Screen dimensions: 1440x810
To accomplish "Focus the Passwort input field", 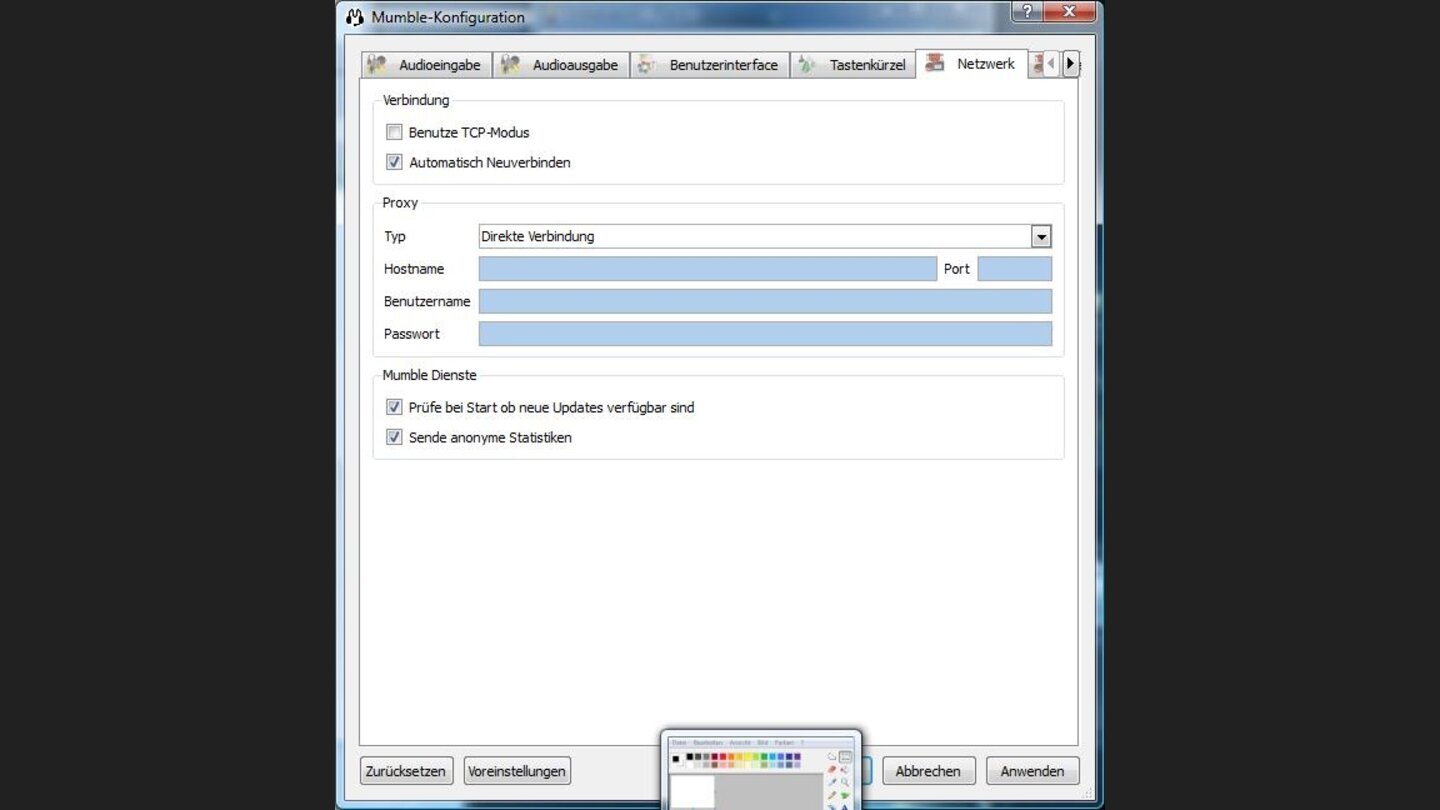I will (765, 334).
